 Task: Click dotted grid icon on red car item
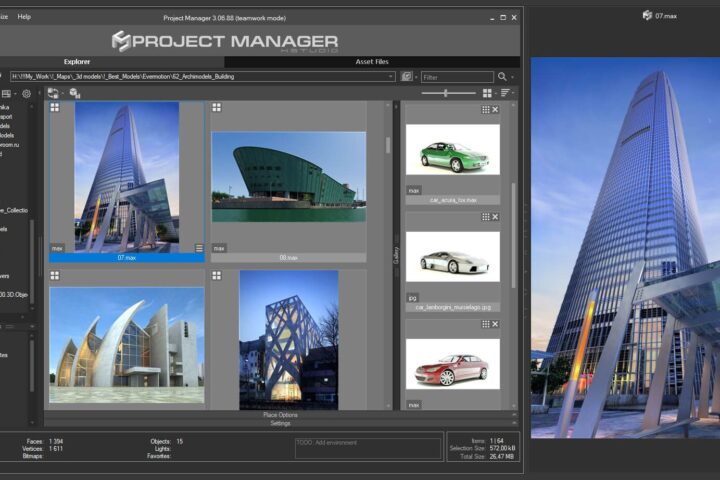485,324
